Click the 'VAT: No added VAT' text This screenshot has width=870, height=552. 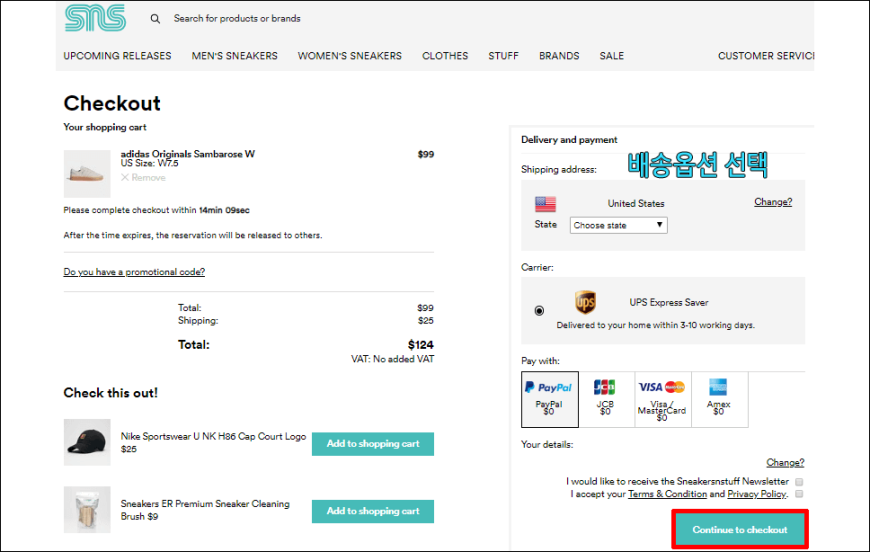click(x=392, y=359)
